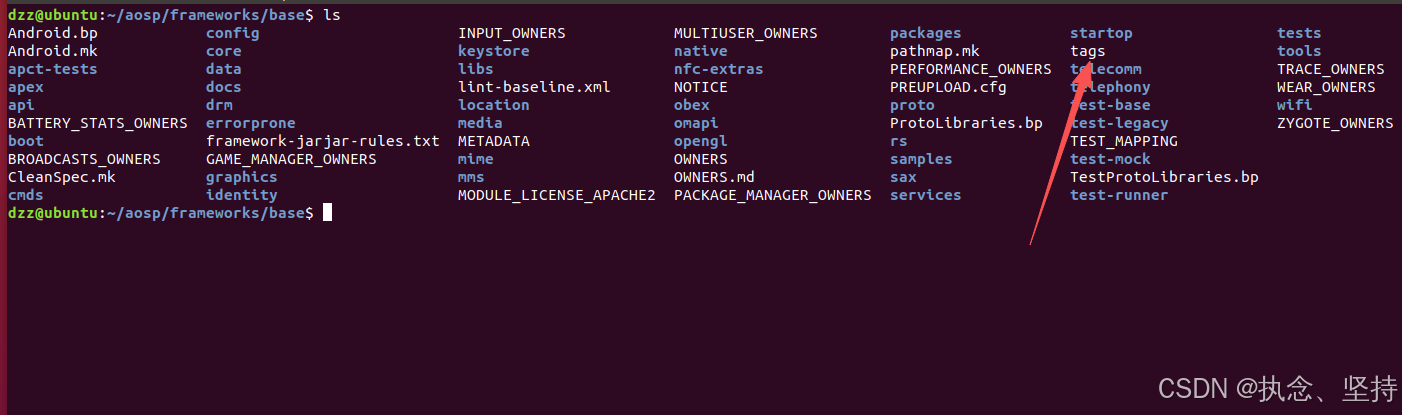Click the Android.bp file name
Viewport: 1402px width, 415px height.
tap(52, 33)
